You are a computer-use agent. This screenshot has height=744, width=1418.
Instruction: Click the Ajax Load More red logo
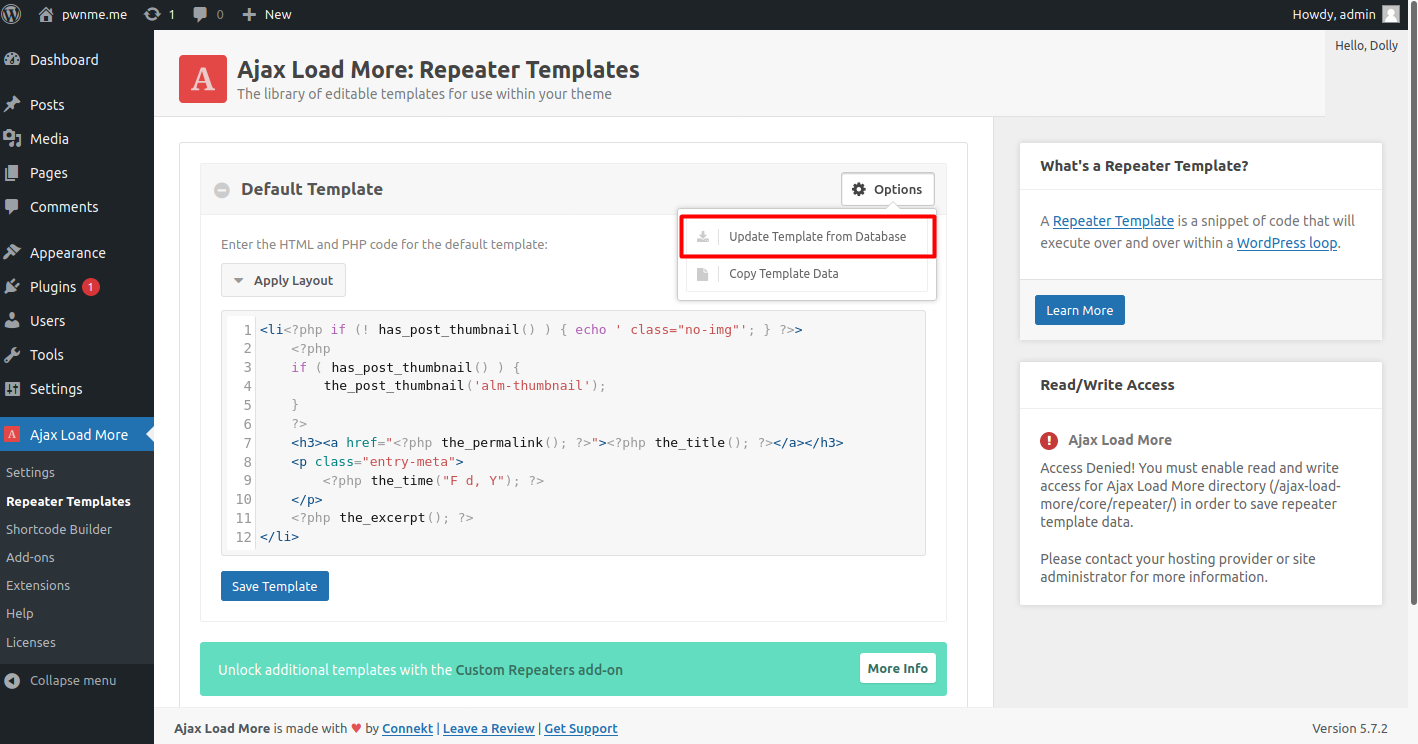point(203,79)
